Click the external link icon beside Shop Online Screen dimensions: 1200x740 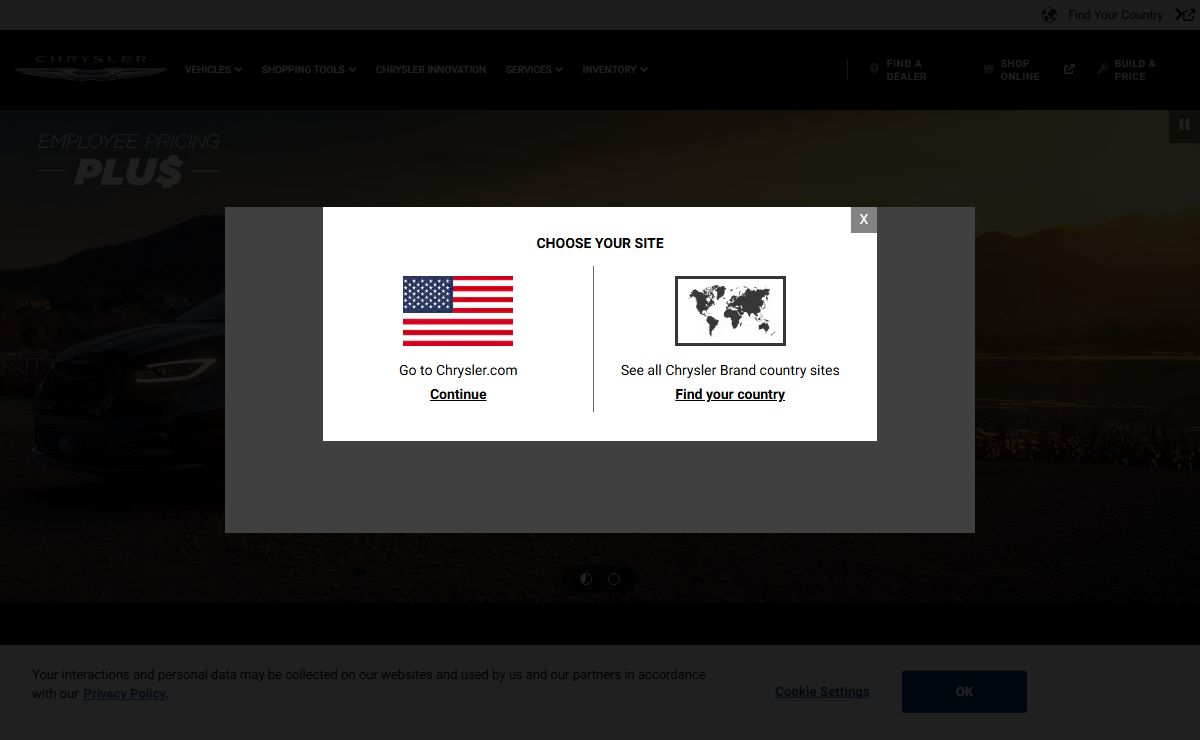1069,69
